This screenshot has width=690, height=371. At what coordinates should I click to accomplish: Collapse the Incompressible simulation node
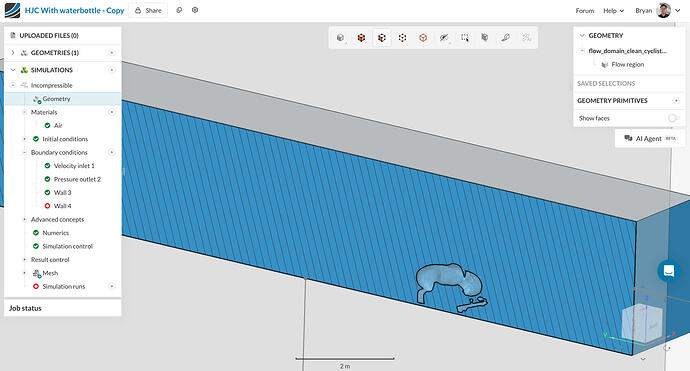(x=13, y=85)
